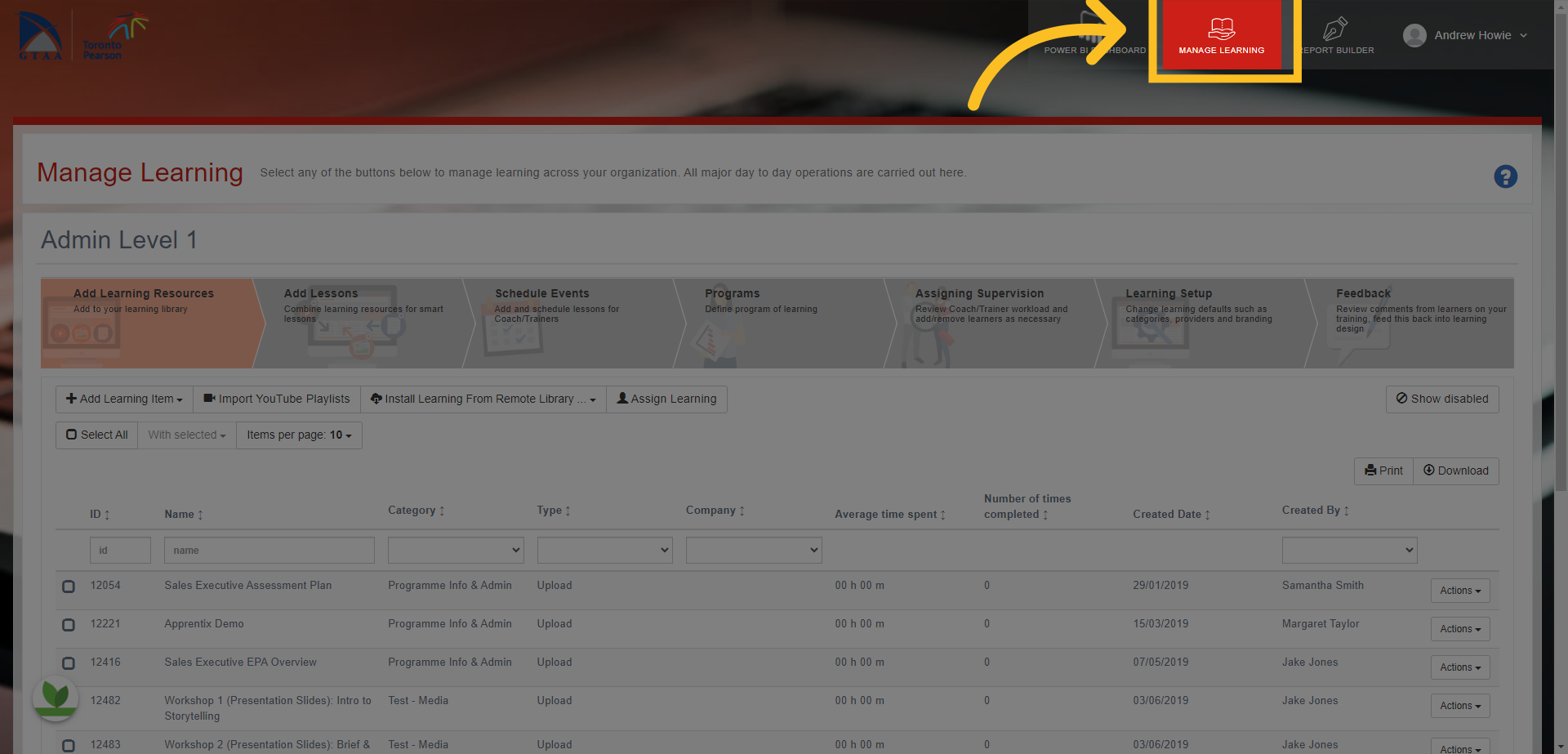Sort by Company column
1568x754 pixels.
[742, 511]
